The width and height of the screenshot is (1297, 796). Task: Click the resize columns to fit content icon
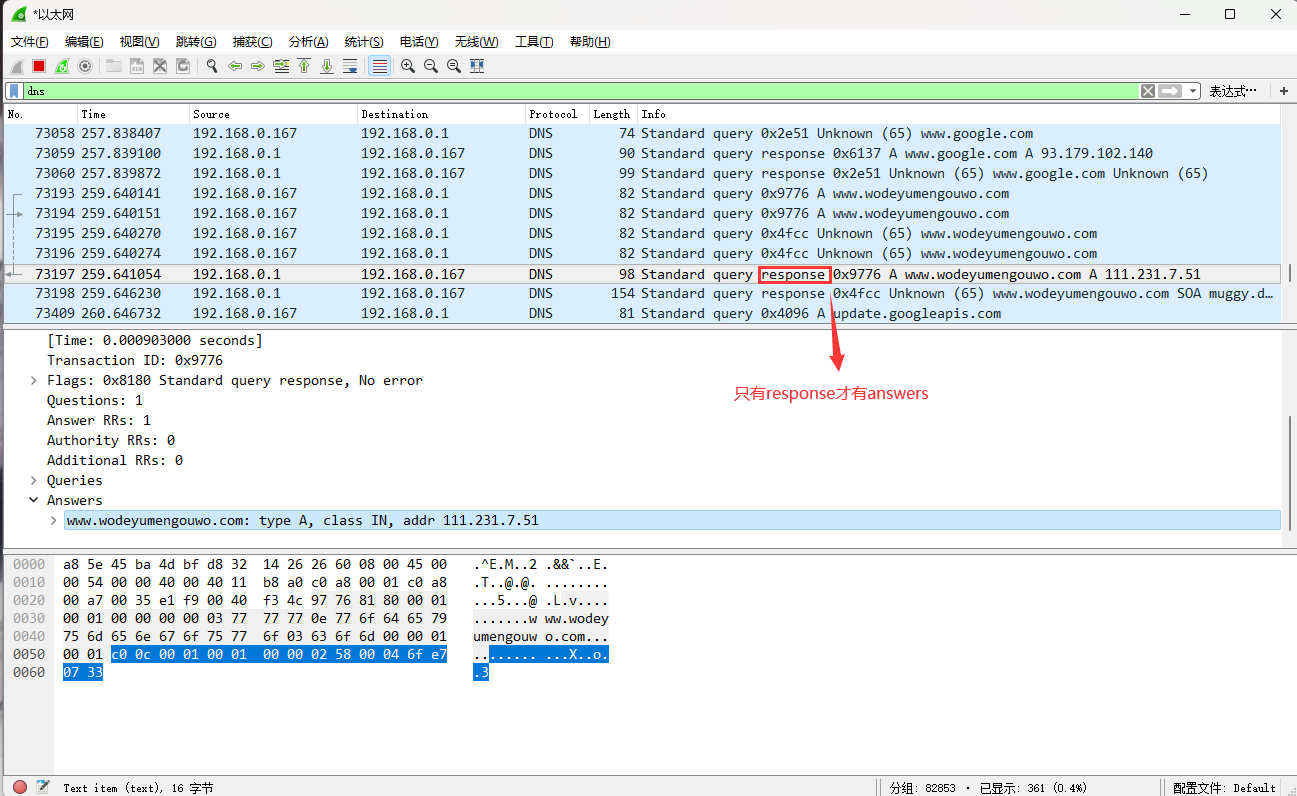click(x=477, y=66)
